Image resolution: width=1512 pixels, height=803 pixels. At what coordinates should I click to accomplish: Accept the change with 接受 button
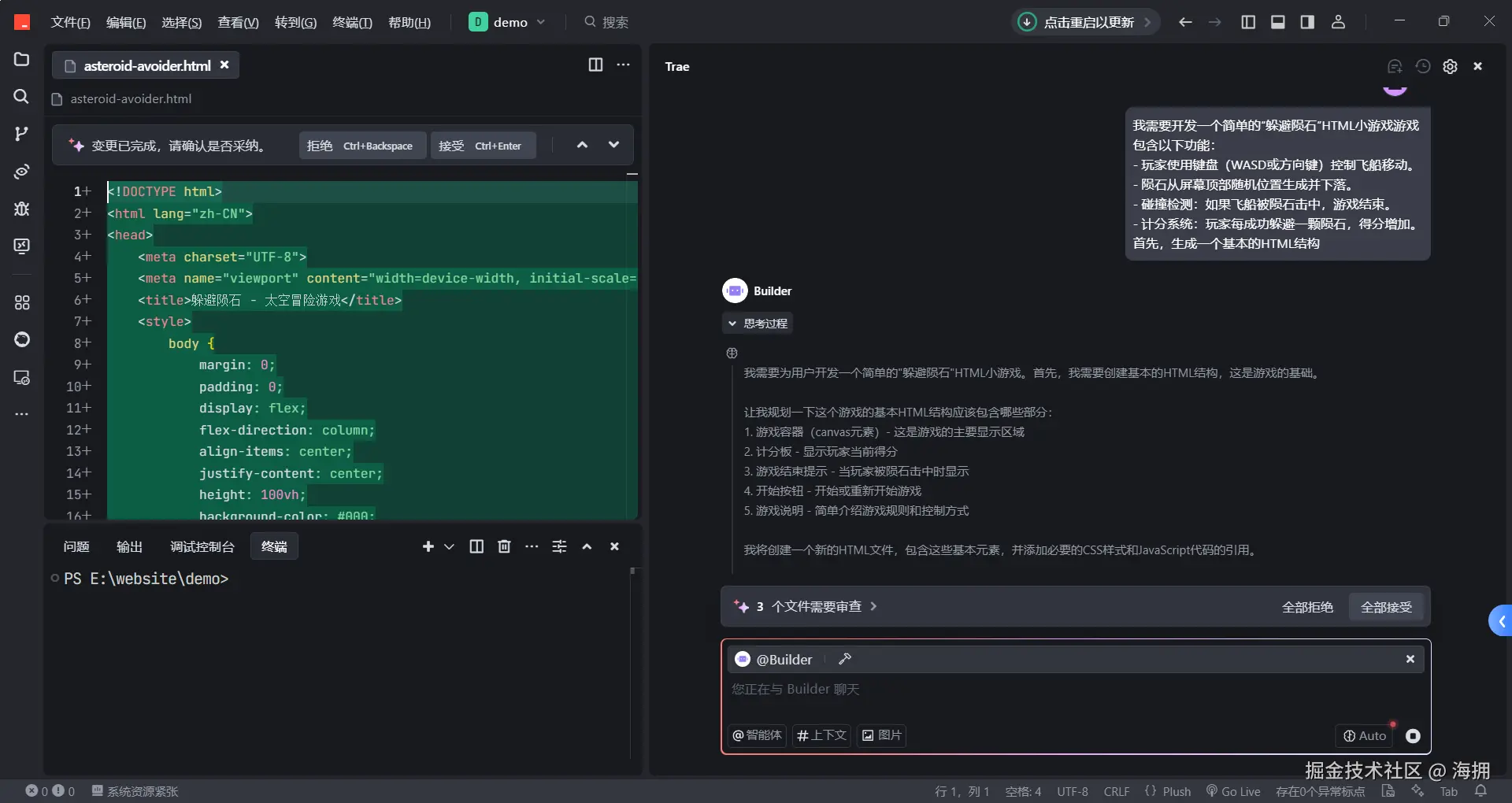click(x=483, y=146)
